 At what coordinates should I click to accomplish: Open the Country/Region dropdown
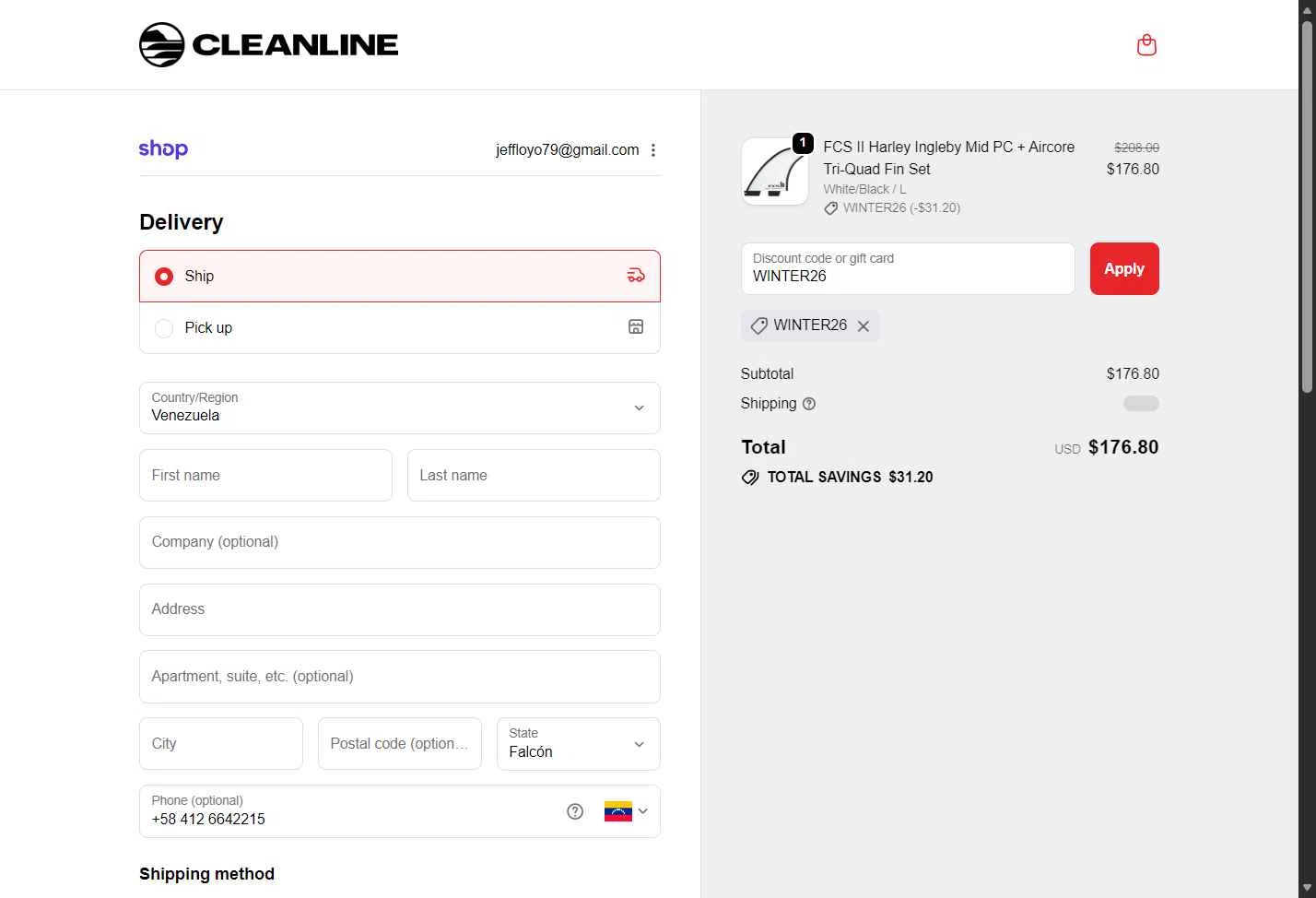(x=400, y=408)
